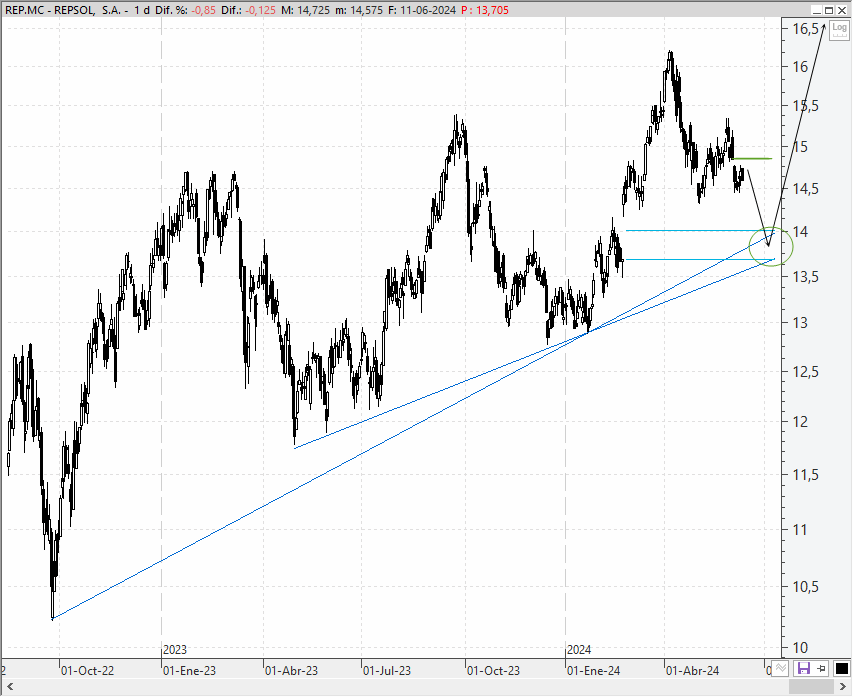
Task: Click the horizontal scrollbar left arrow
Action: (x=9, y=687)
